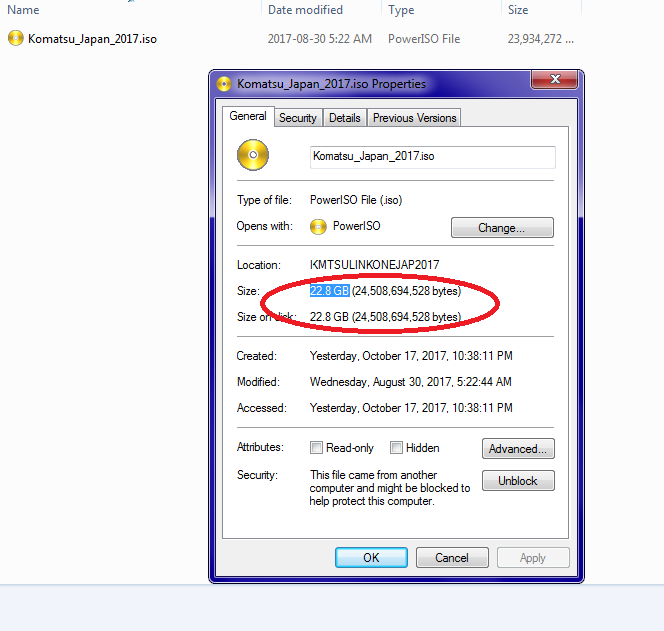This screenshot has width=664, height=631.
Task: Sort by the Name column header
Action: tap(23, 10)
